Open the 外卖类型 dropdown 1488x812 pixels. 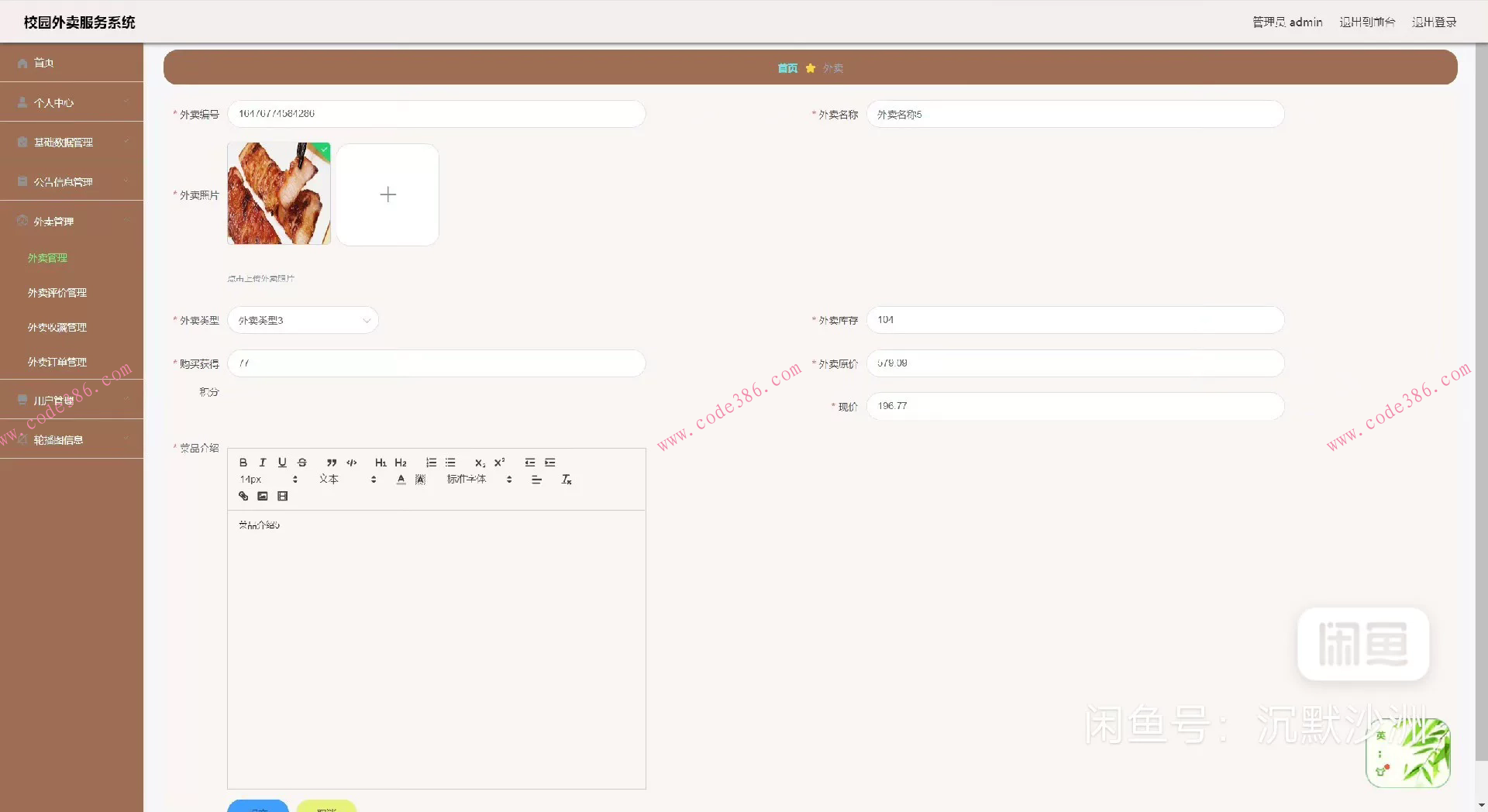[x=302, y=320]
